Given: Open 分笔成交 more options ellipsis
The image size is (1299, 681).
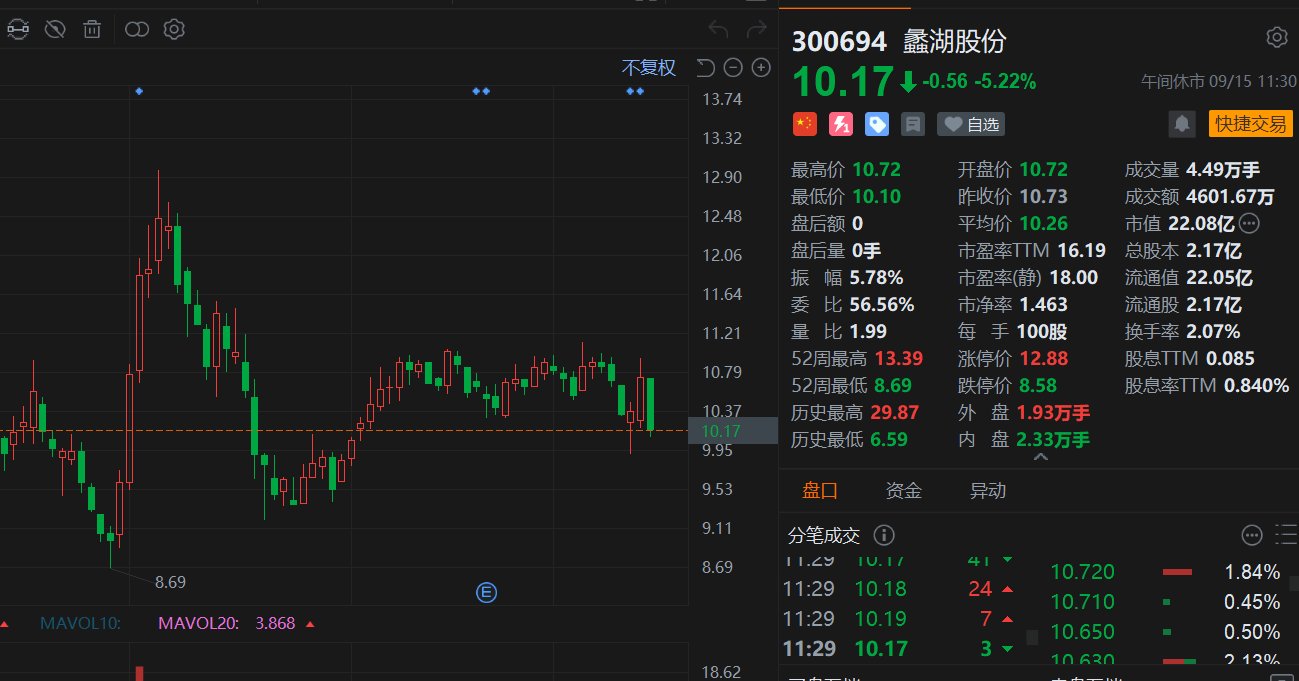Looking at the screenshot, I should [1252, 536].
